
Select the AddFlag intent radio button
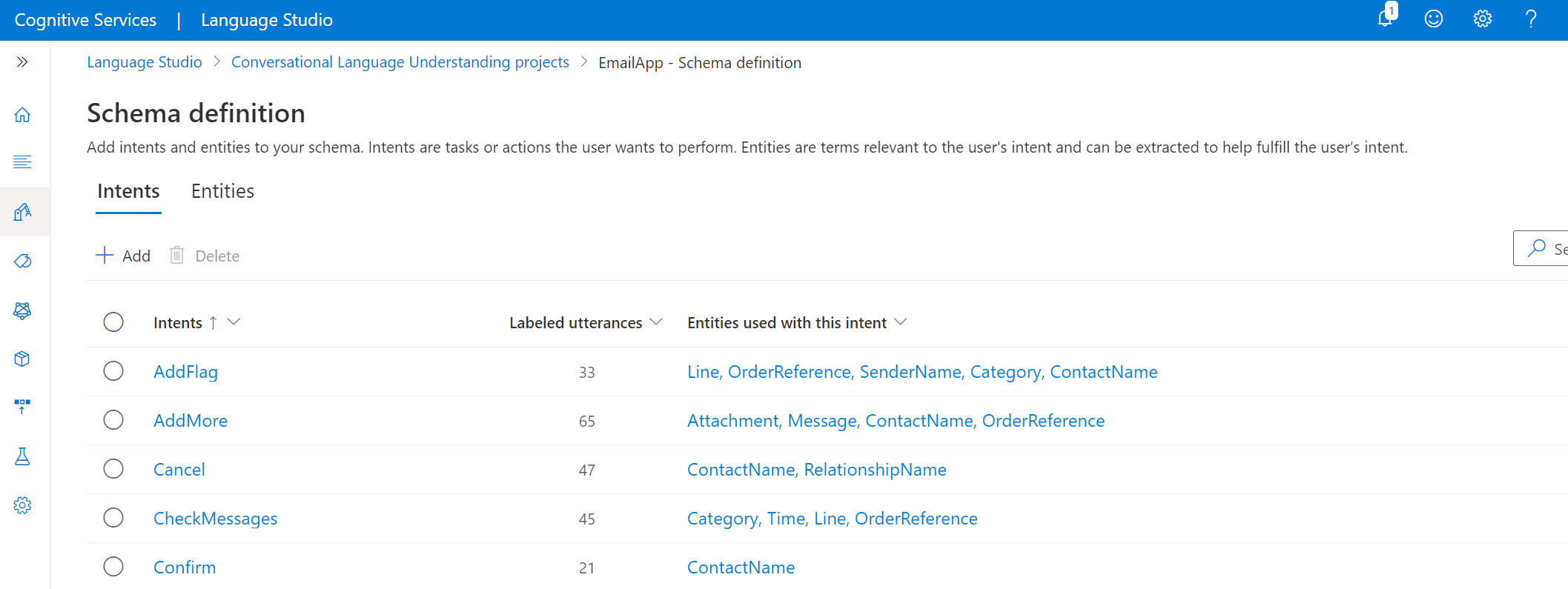113,371
